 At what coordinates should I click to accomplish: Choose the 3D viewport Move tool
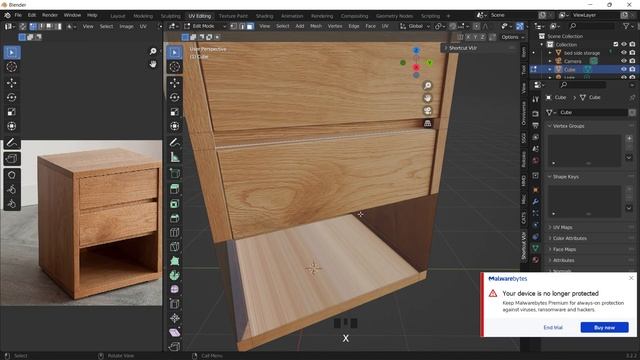tap(175, 83)
